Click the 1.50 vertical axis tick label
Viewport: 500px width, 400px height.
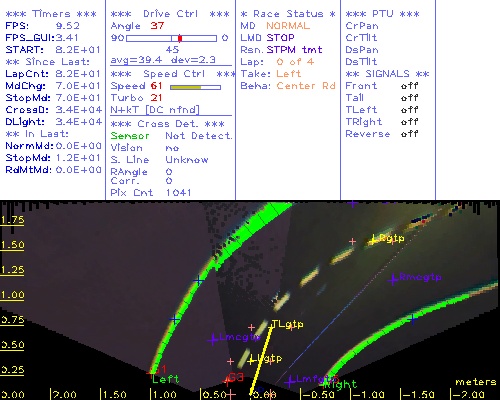[x=12, y=245]
